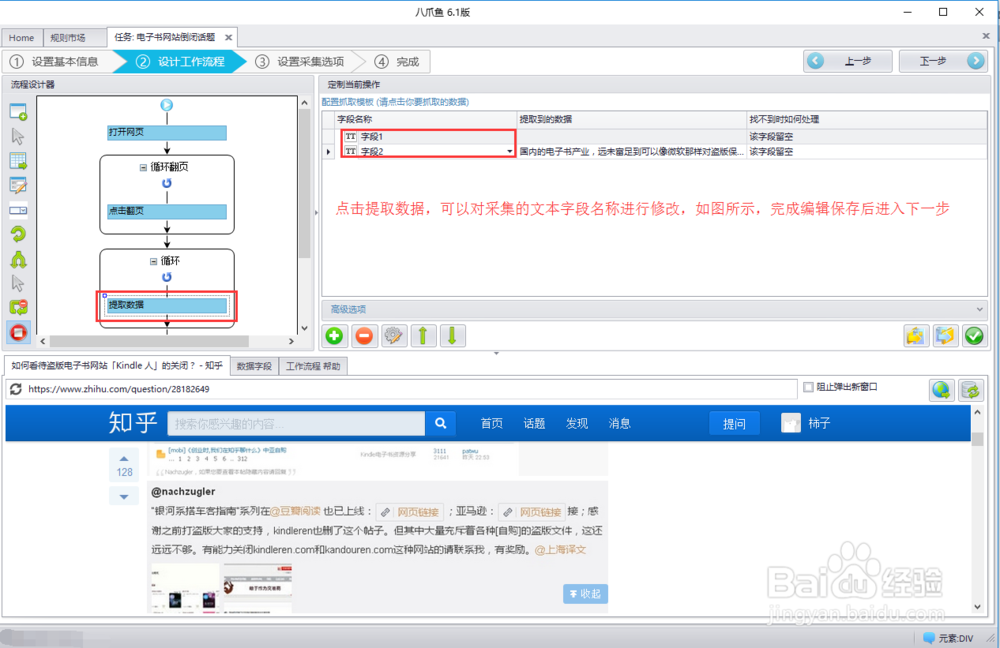Click the Zhihu 提问 button
Screen dimensions: 1000x648
pos(734,423)
